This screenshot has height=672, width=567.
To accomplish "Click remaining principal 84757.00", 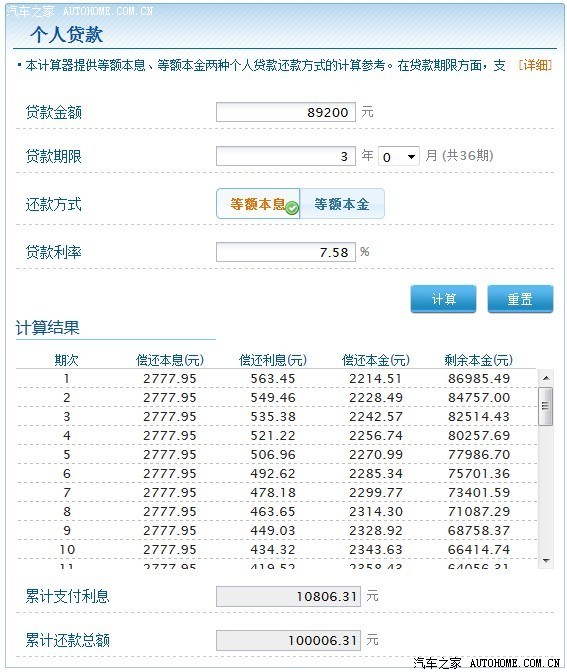I will point(479,398).
